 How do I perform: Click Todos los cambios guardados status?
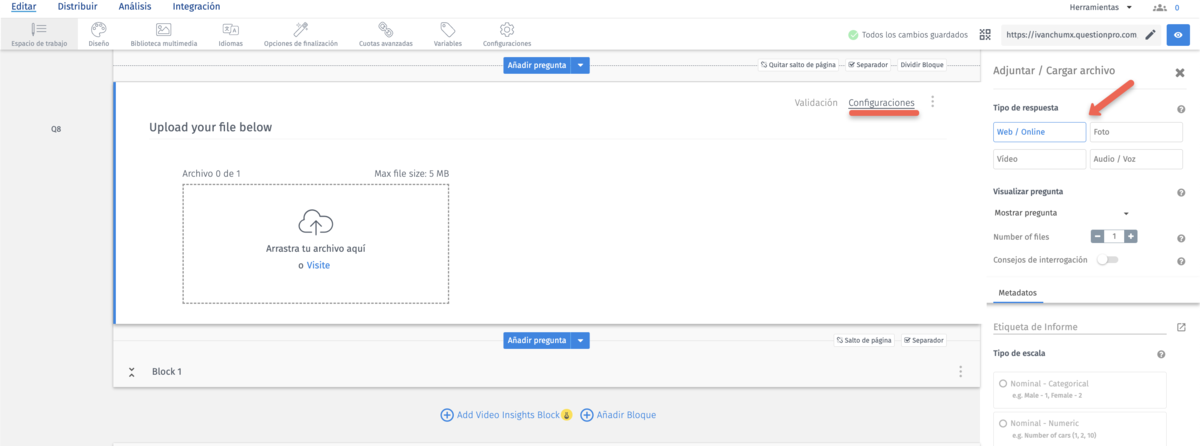pos(907,34)
